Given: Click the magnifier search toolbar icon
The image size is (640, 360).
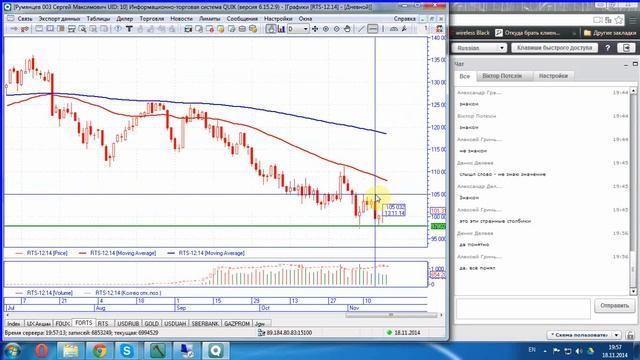Looking at the screenshot, I should (82, 29).
